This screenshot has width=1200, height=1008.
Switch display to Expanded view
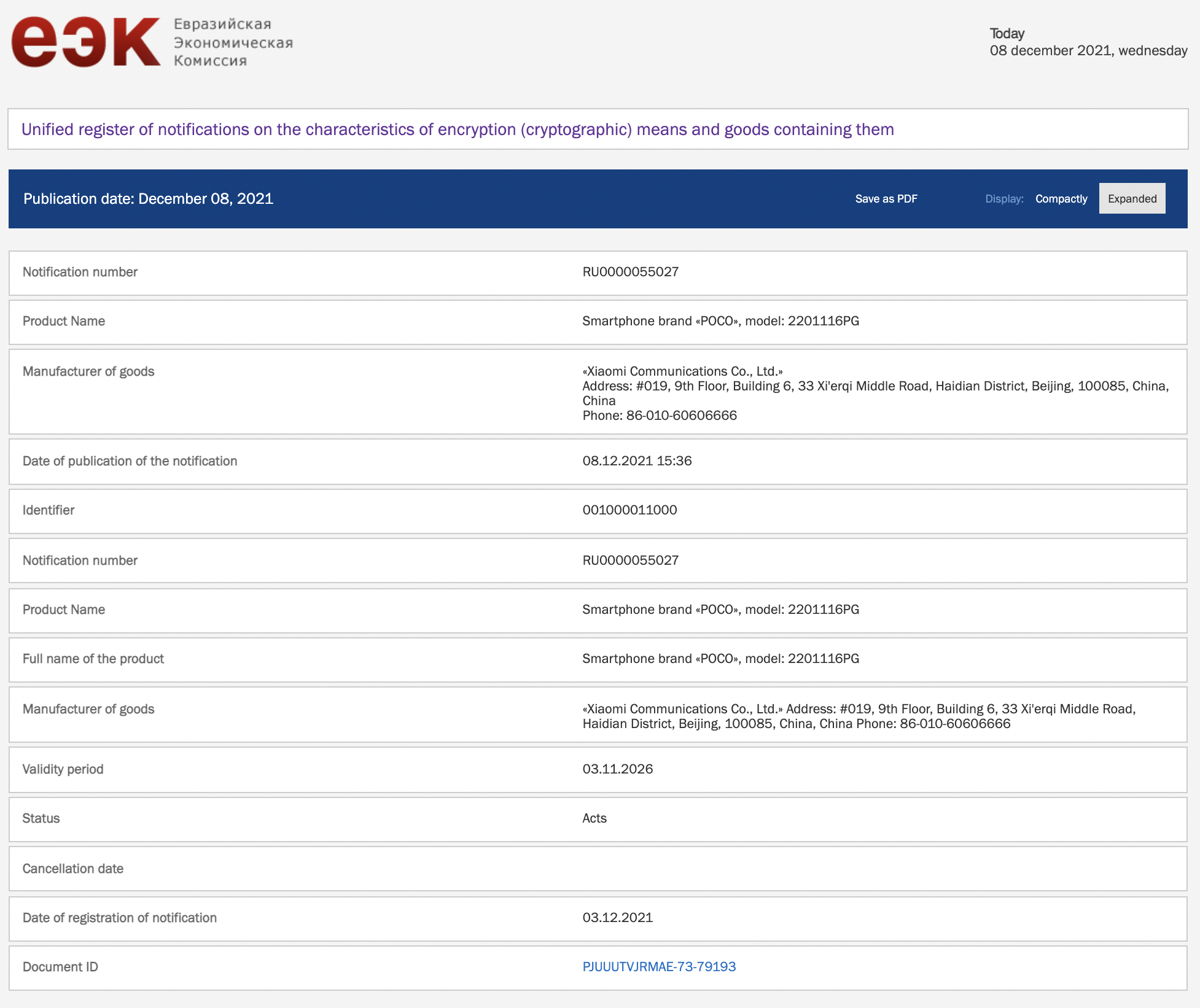coord(1131,199)
